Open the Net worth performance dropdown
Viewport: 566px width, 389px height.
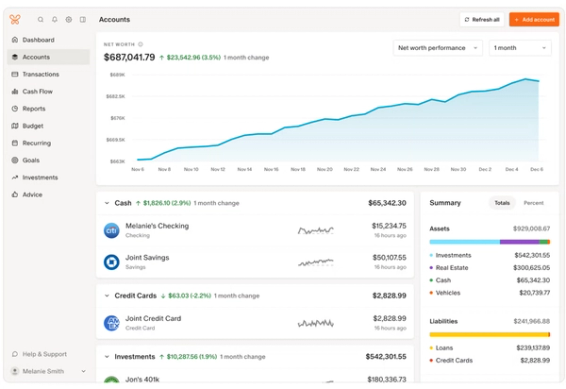tap(437, 48)
